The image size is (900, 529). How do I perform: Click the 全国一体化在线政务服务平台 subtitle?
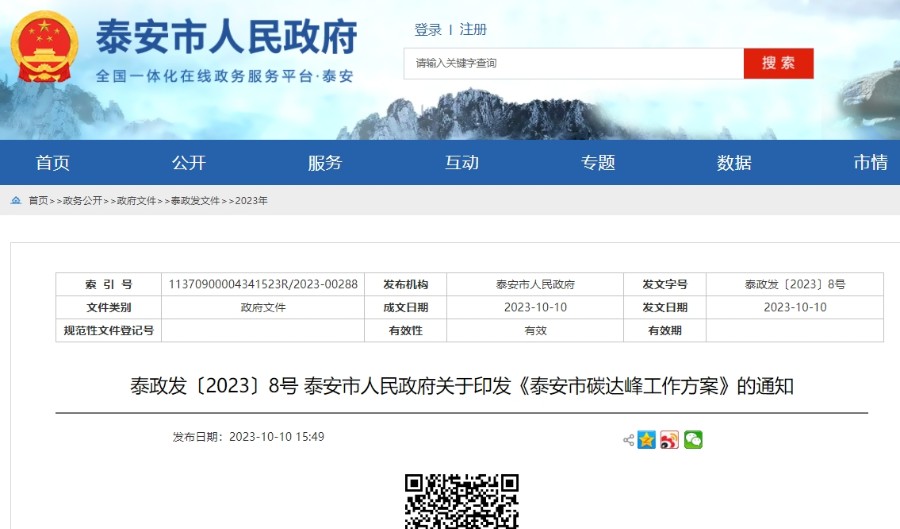tap(224, 76)
